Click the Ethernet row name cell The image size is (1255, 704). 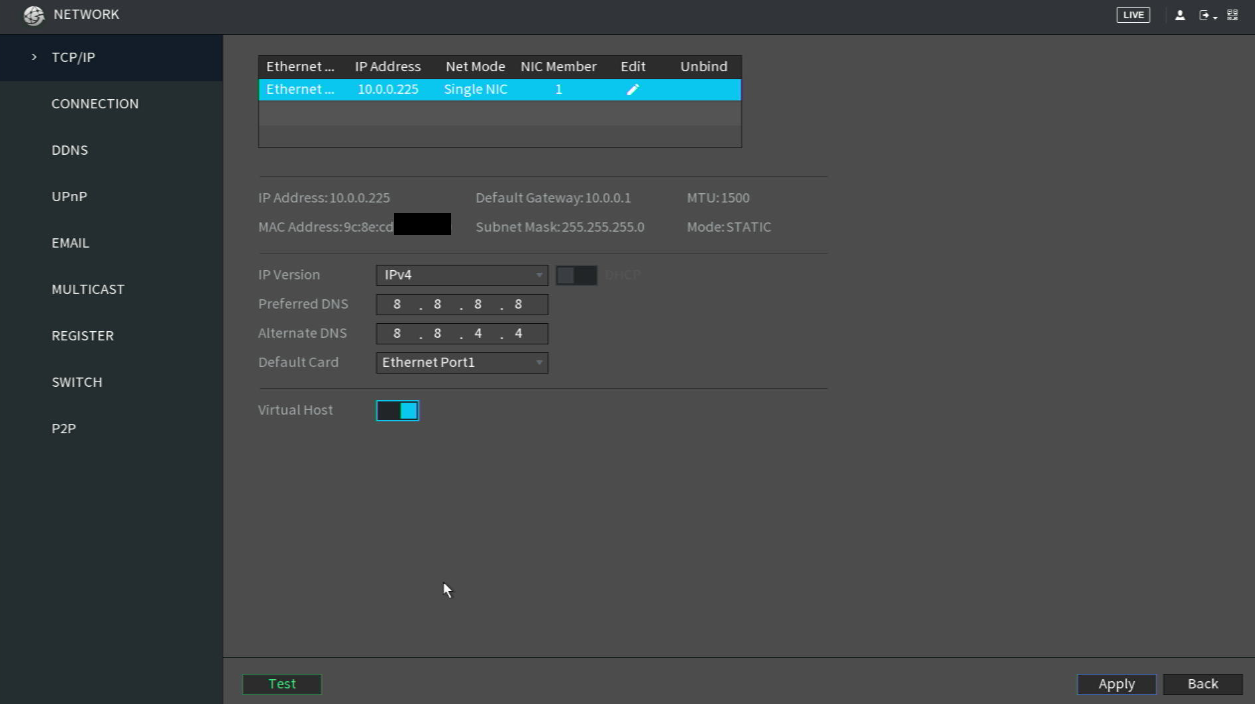[x=300, y=90]
